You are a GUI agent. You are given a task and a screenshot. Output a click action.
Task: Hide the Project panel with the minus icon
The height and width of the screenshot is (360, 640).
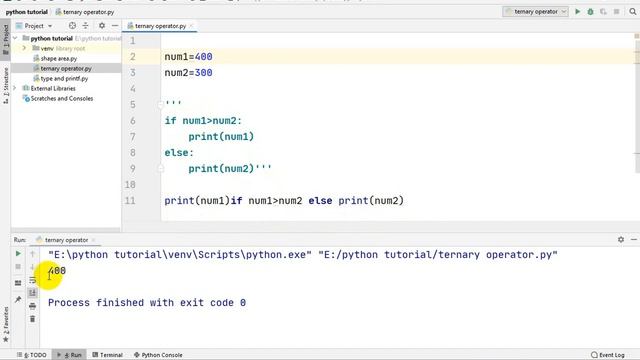point(115,26)
